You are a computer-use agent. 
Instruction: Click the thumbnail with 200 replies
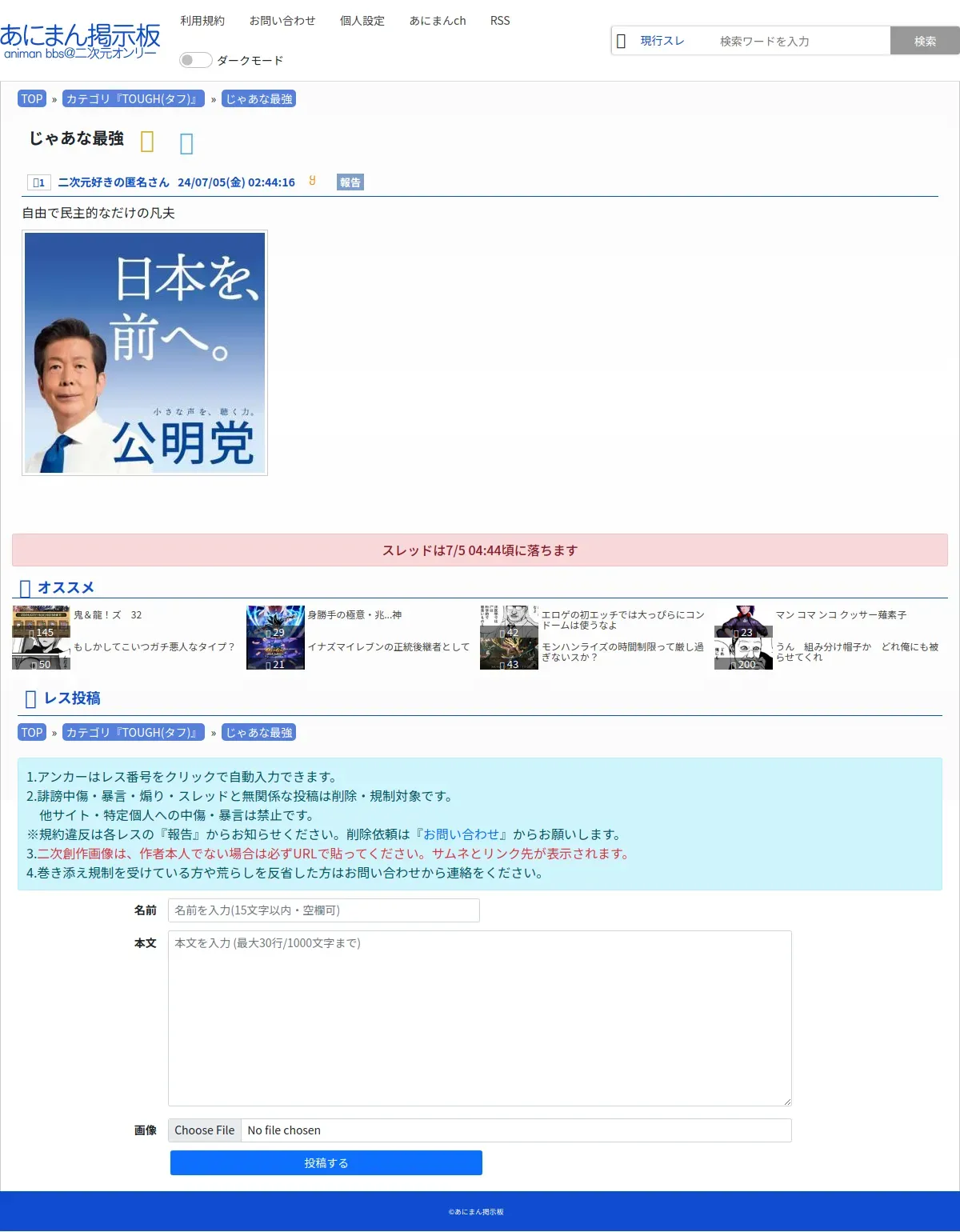click(743, 654)
